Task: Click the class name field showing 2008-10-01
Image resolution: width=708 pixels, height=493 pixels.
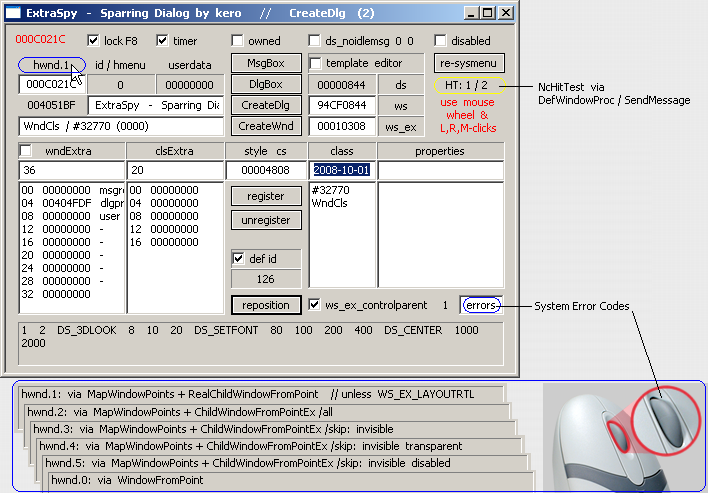Action: coord(340,170)
